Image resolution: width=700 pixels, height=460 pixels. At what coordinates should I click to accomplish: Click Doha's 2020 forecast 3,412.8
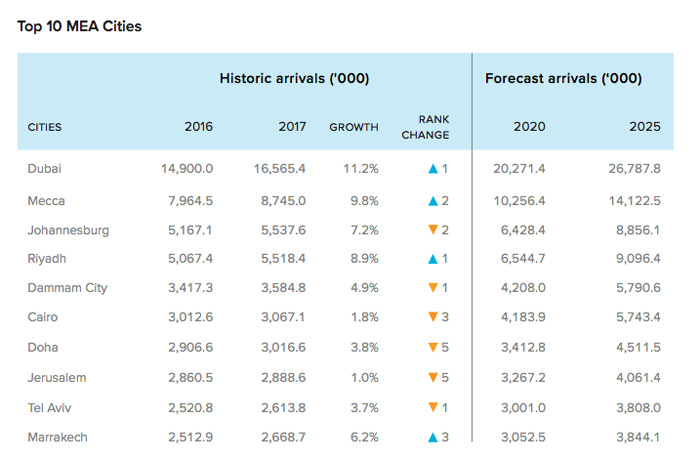pyautogui.click(x=523, y=347)
